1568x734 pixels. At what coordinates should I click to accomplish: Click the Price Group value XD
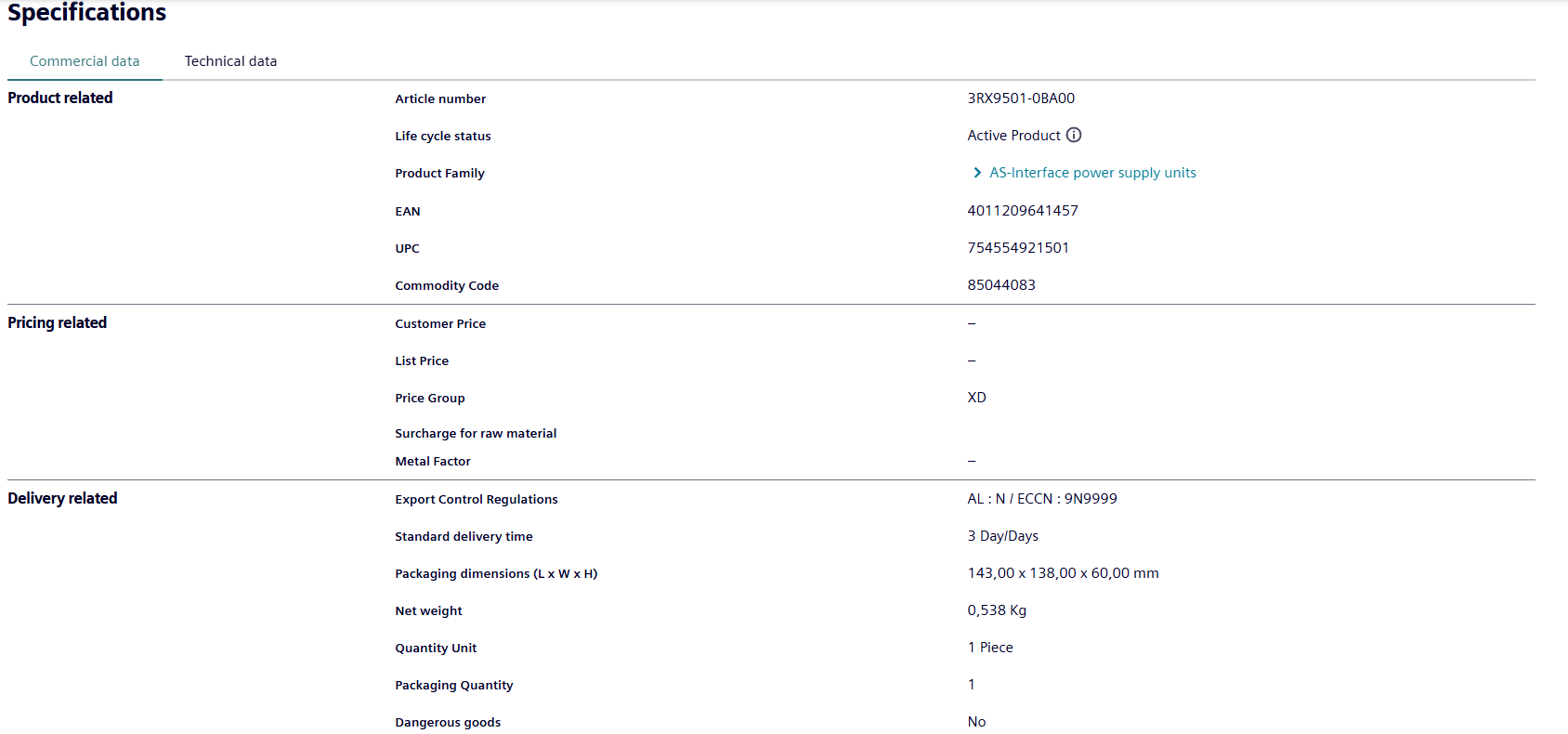pyautogui.click(x=976, y=398)
